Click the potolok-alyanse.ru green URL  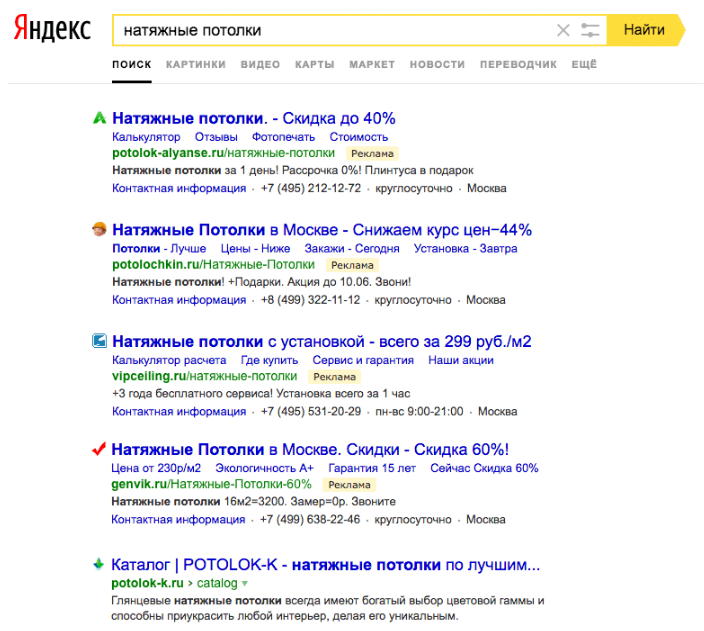[x=224, y=153]
